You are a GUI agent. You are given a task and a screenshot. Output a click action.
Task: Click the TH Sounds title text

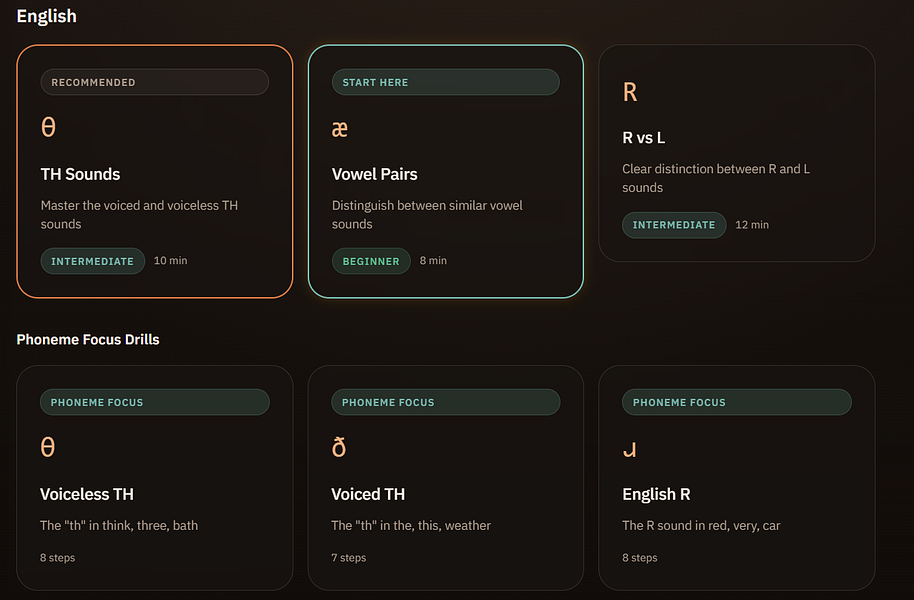(80, 174)
